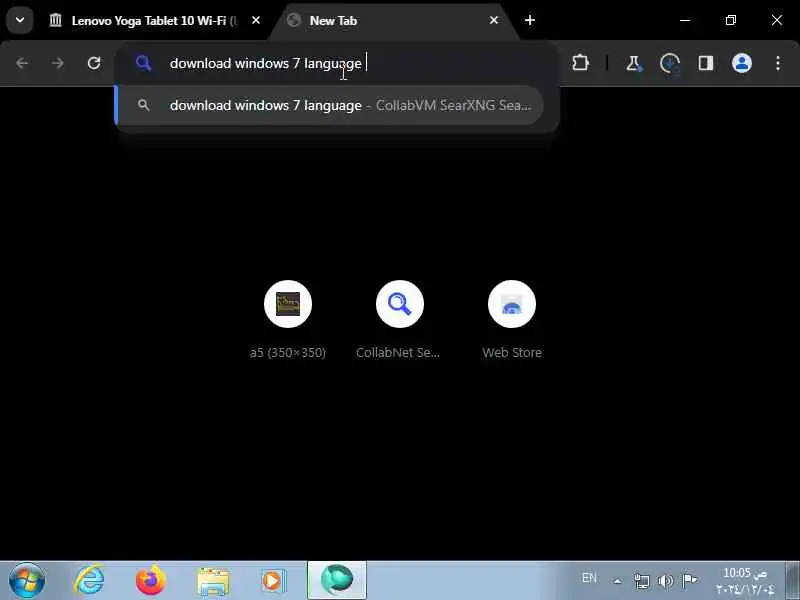This screenshot has height=600, width=800.
Task: Toggle the side panel icon
Action: [x=706, y=63]
